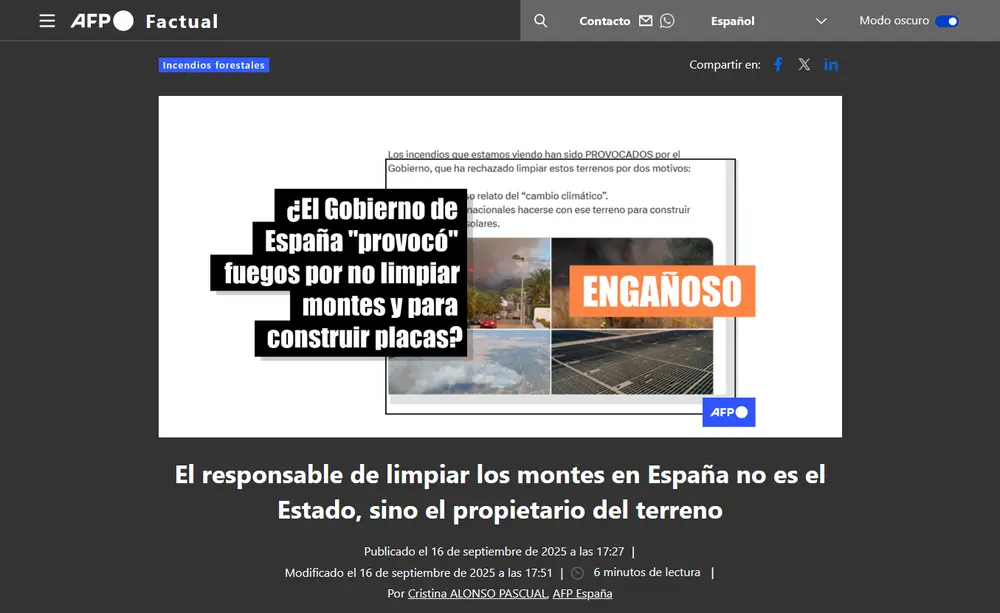
Task: Open the AFP España author link
Action: tap(582, 593)
